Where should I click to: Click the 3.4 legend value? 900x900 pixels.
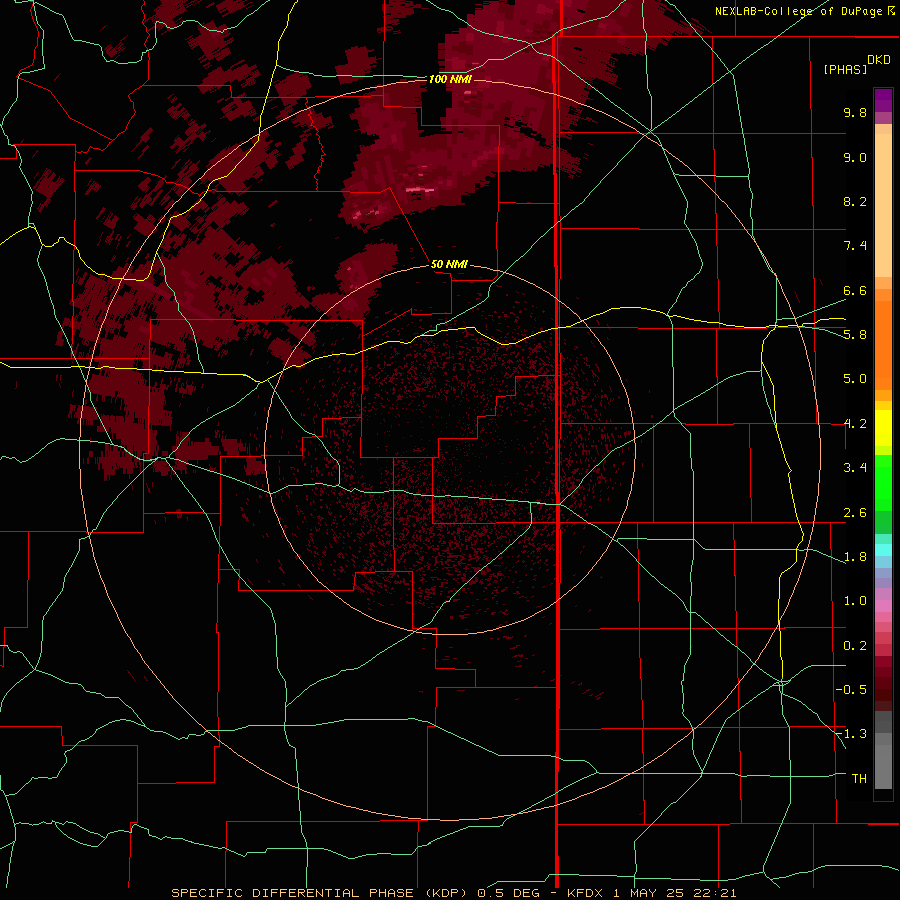pyautogui.click(x=855, y=468)
